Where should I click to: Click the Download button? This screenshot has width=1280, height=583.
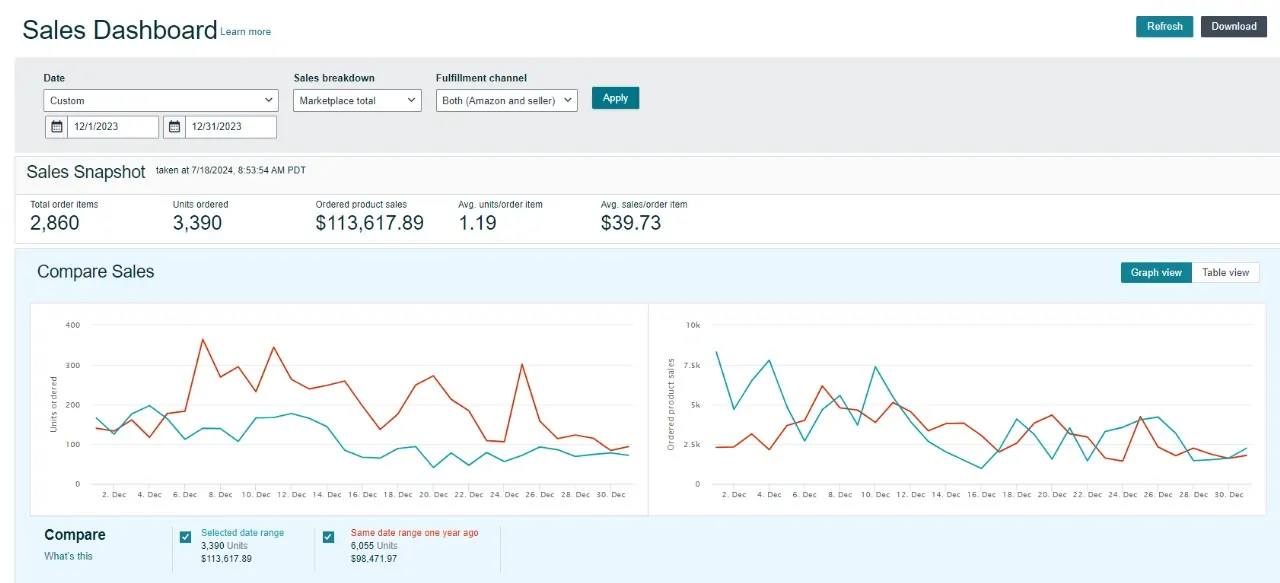point(1233,26)
